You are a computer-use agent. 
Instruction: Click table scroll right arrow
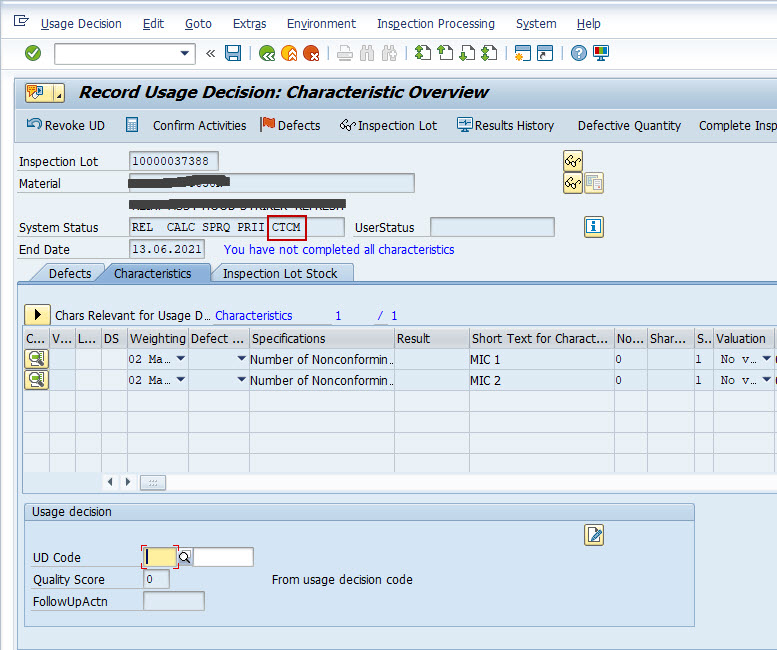pos(128,482)
